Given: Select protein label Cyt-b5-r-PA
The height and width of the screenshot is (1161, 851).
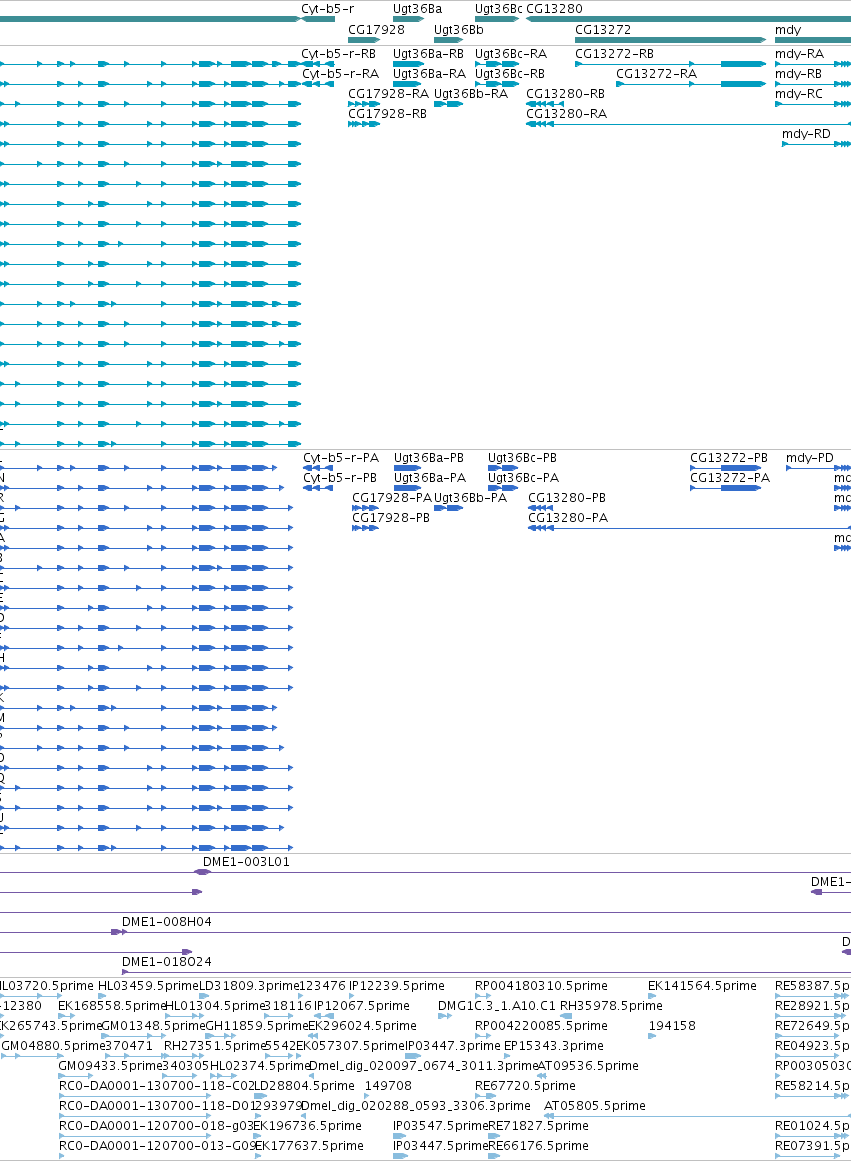Looking at the screenshot, I should pos(341,458).
